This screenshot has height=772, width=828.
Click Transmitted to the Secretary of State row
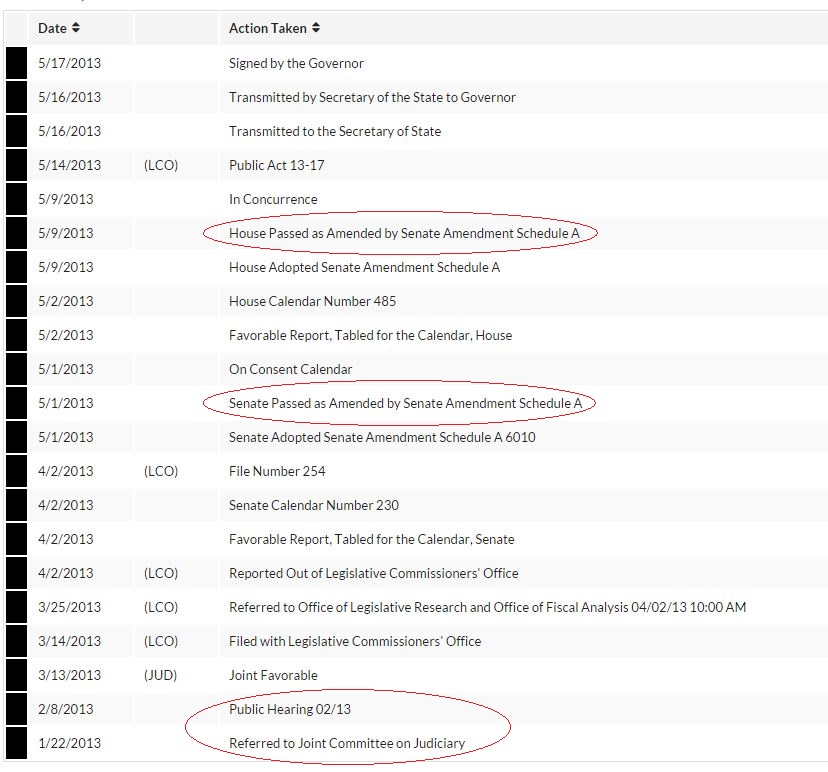[x=334, y=131]
